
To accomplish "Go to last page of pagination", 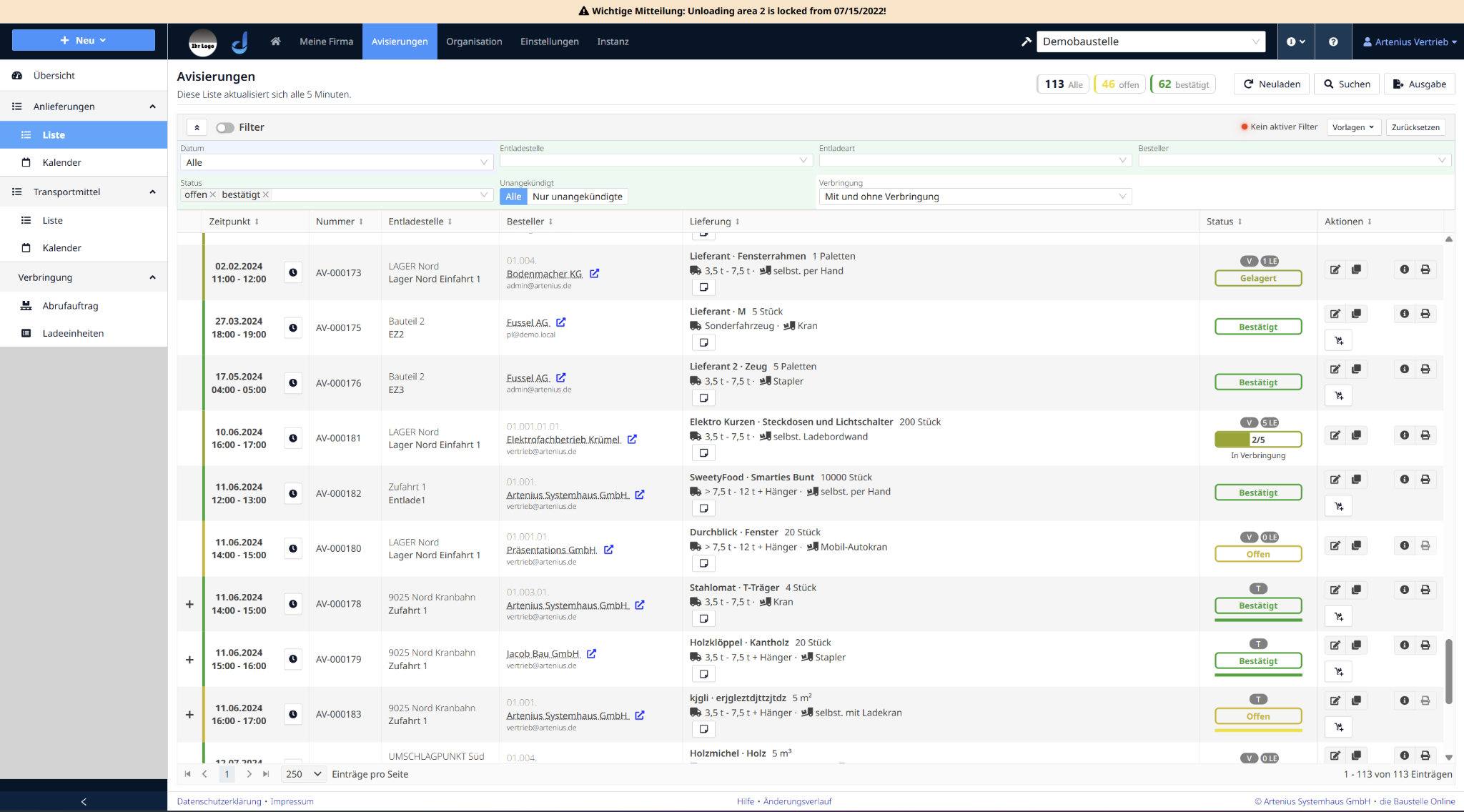I will coord(266,774).
